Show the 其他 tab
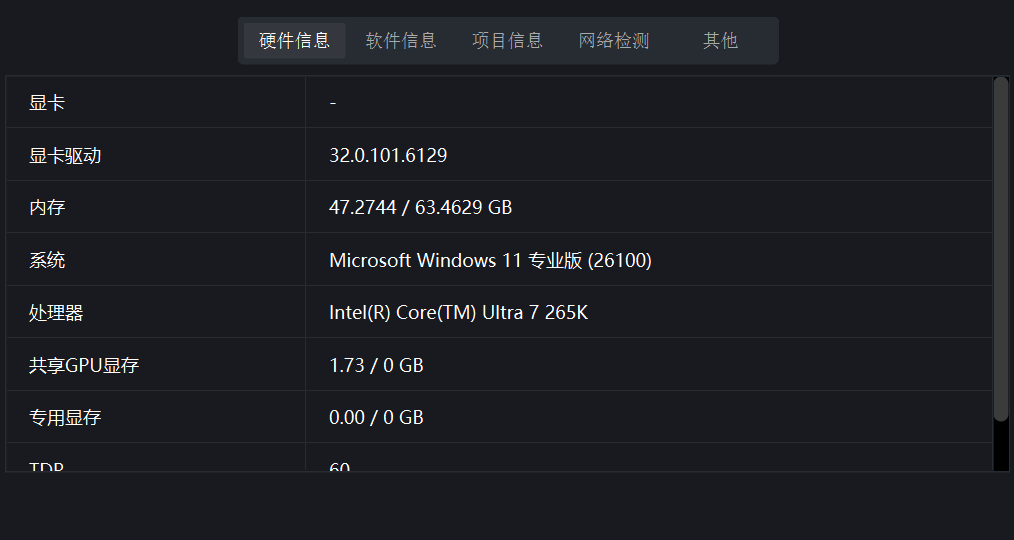Image resolution: width=1014 pixels, height=540 pixels. point(720,41)
